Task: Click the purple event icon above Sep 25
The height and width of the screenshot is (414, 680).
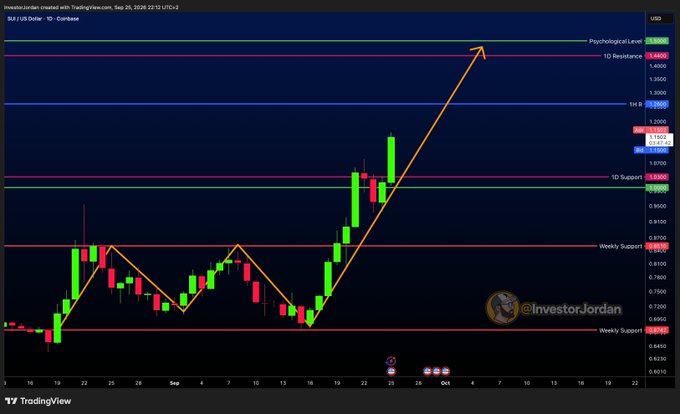Action: coord(391,361)
